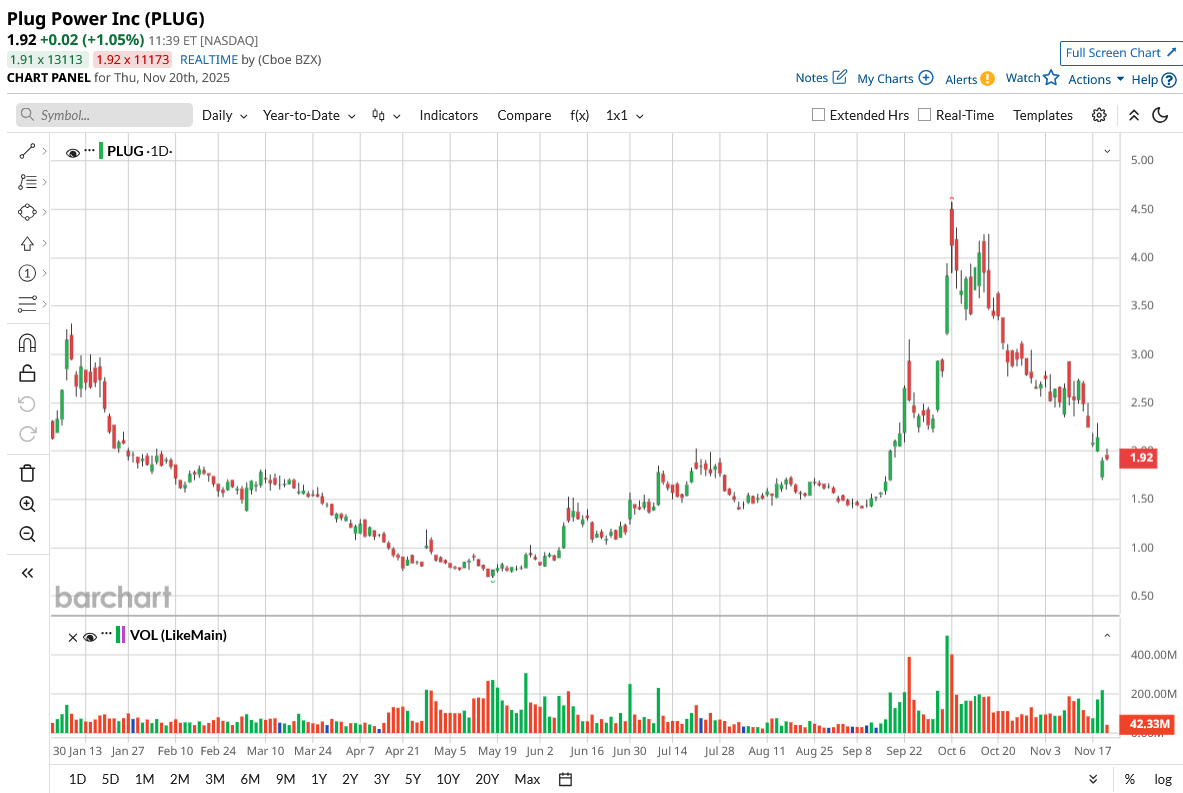The width and height of the screenshot is (1183, 793).
Task: Toggle the magnet snap tool
Action: point(27,343)
